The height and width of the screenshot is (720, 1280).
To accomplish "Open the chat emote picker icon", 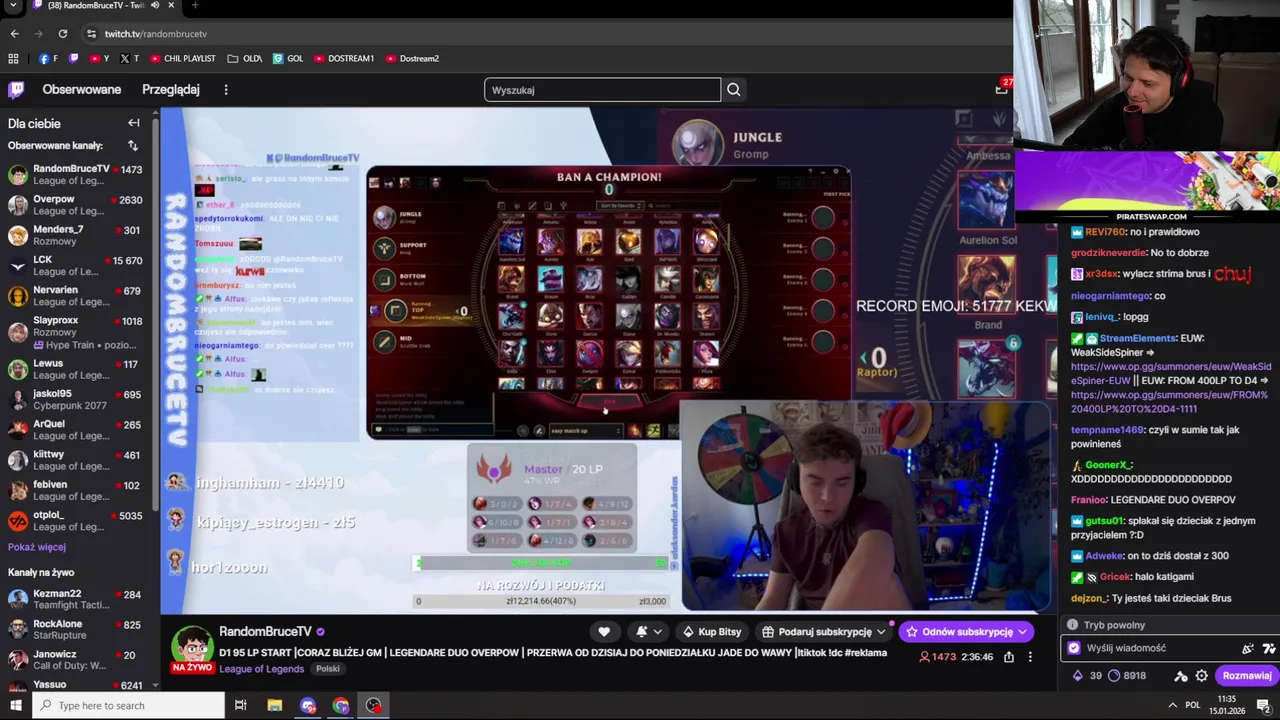I will click(x=1269, y=648).
